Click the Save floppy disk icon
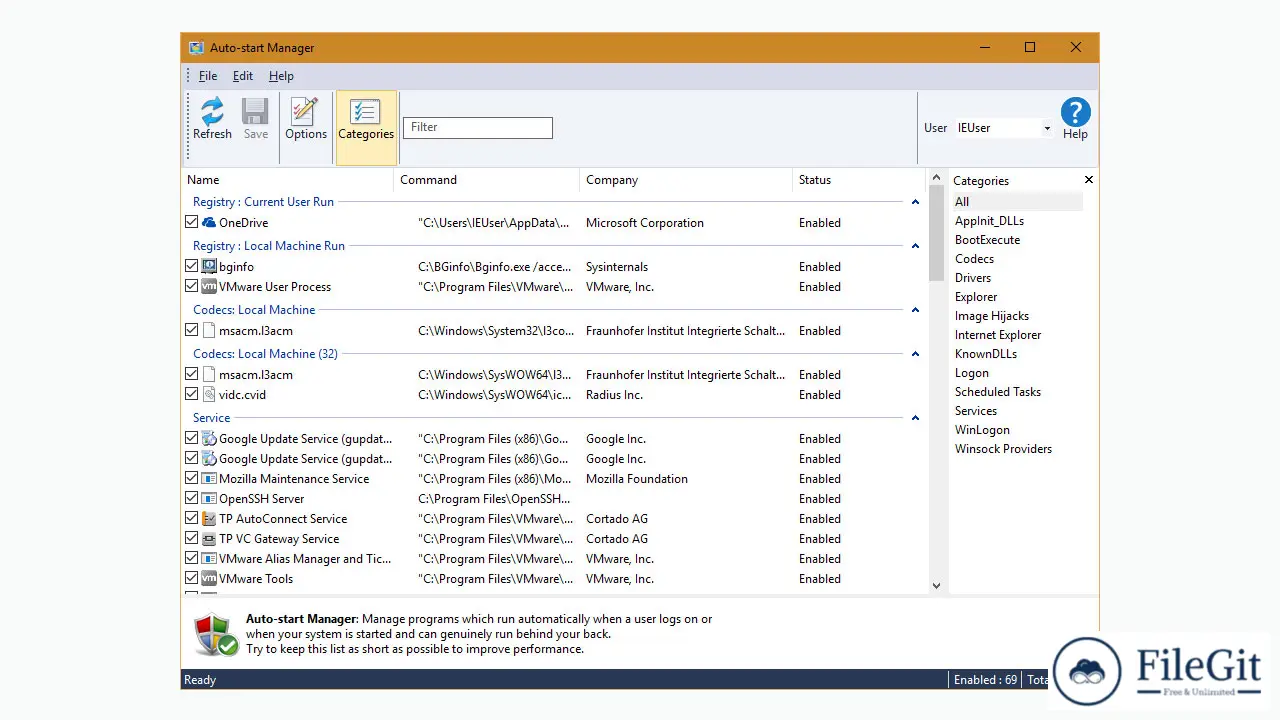The image size is (1280, 720). tap(255, 111)
